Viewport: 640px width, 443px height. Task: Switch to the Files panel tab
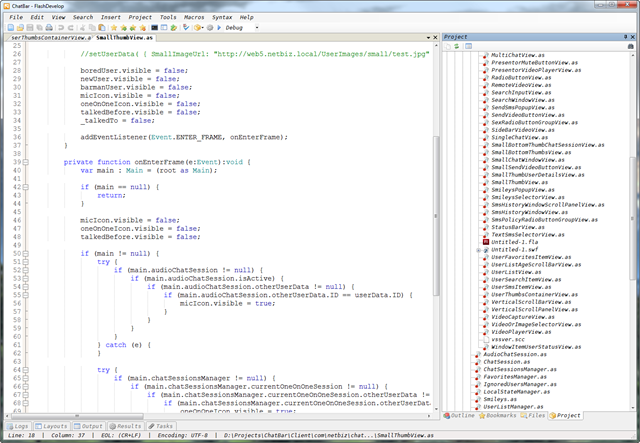click(533, 415)
